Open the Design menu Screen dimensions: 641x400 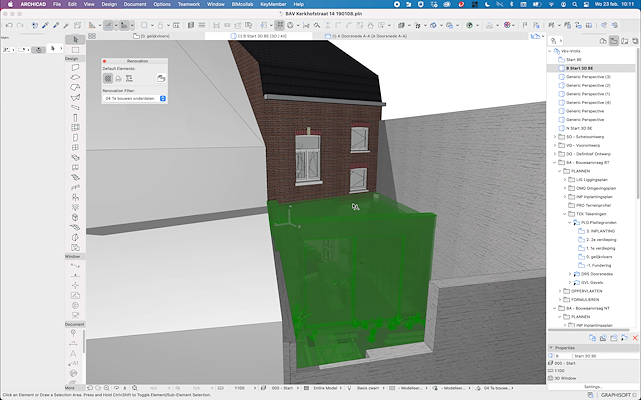(110, 5)
